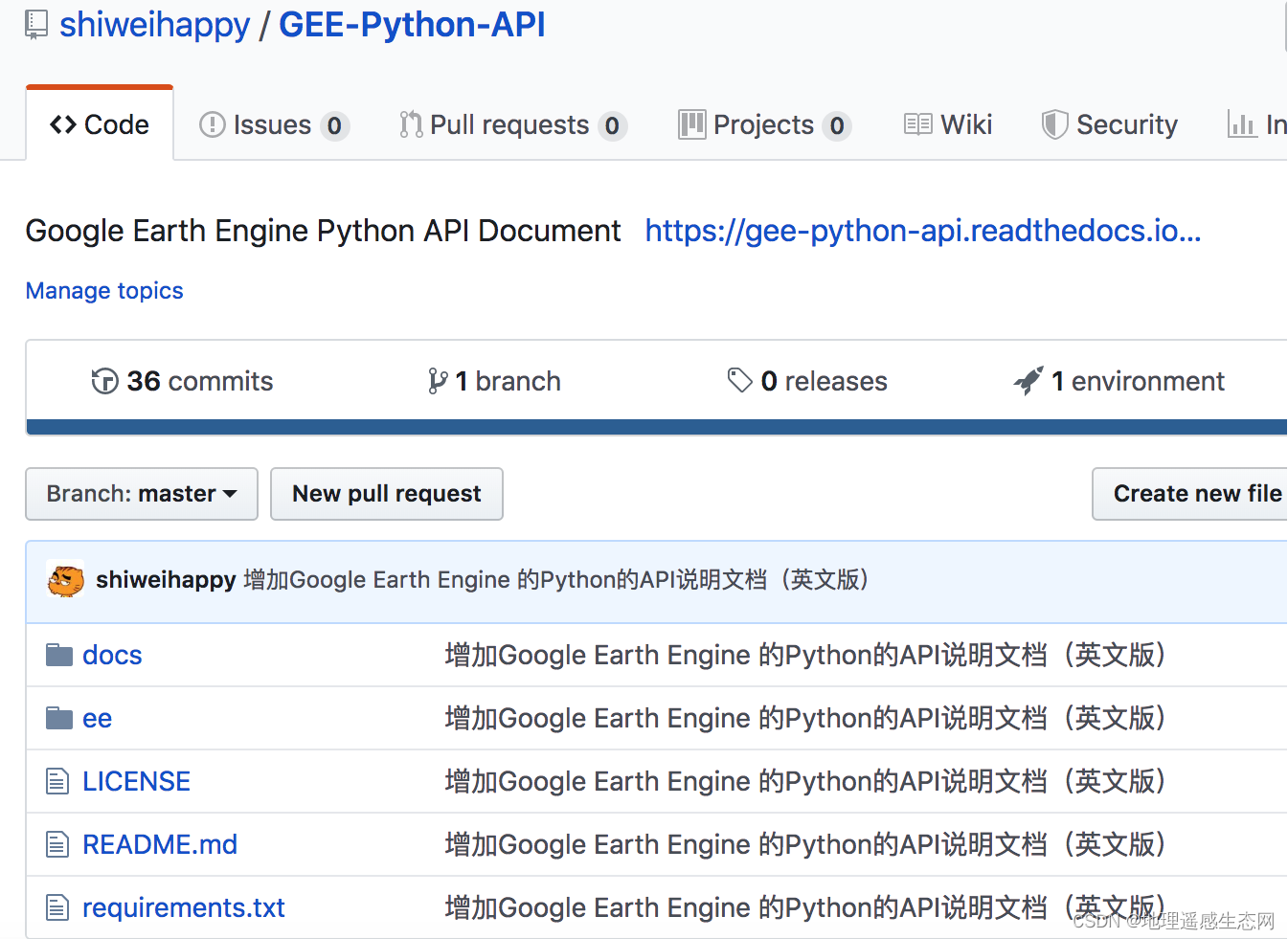
Task: Open the commit message in LICENSE row
Action: pyautogui.click(x=805, y=782)
